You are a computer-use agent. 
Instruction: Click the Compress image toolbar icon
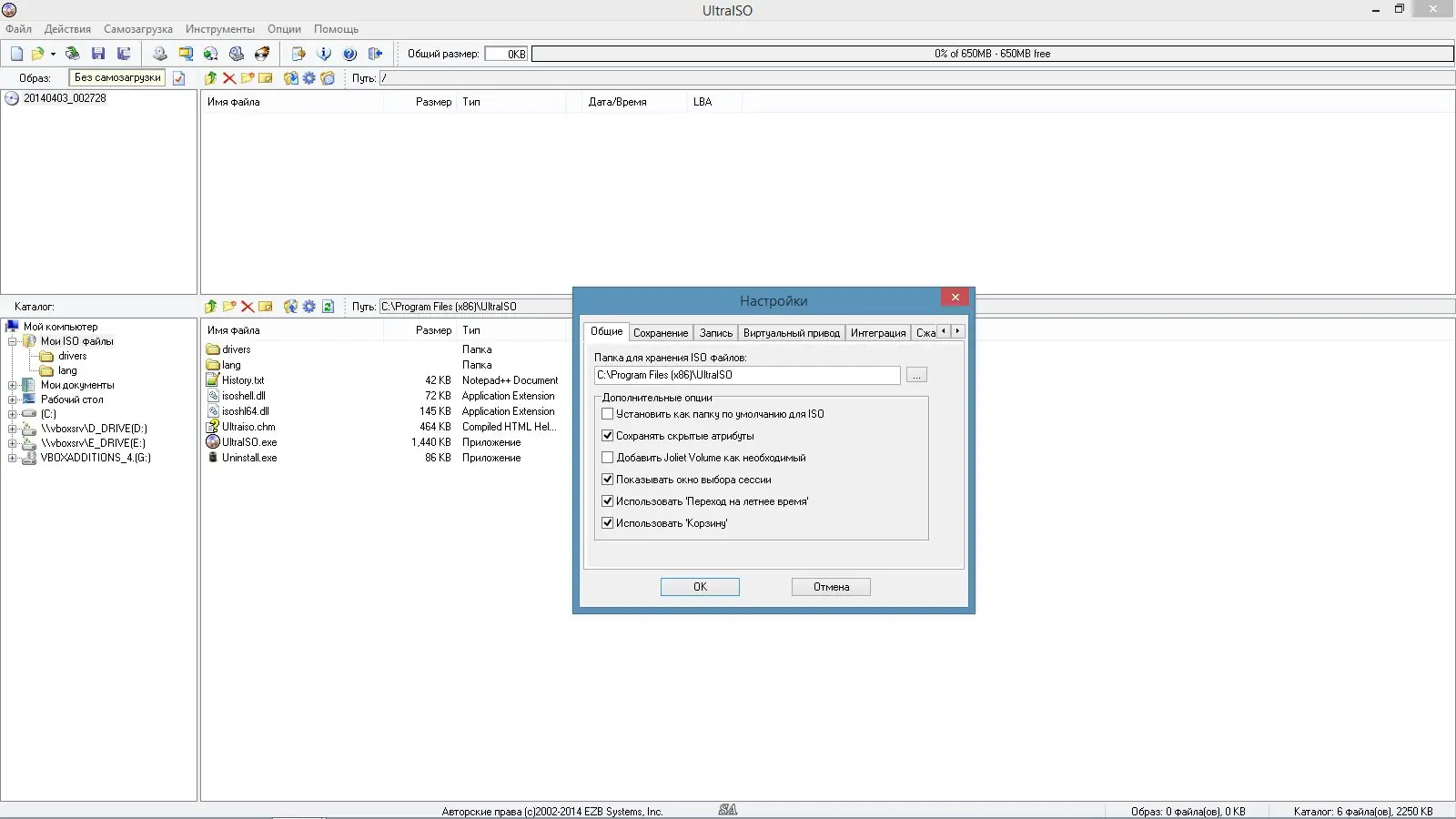186,54
